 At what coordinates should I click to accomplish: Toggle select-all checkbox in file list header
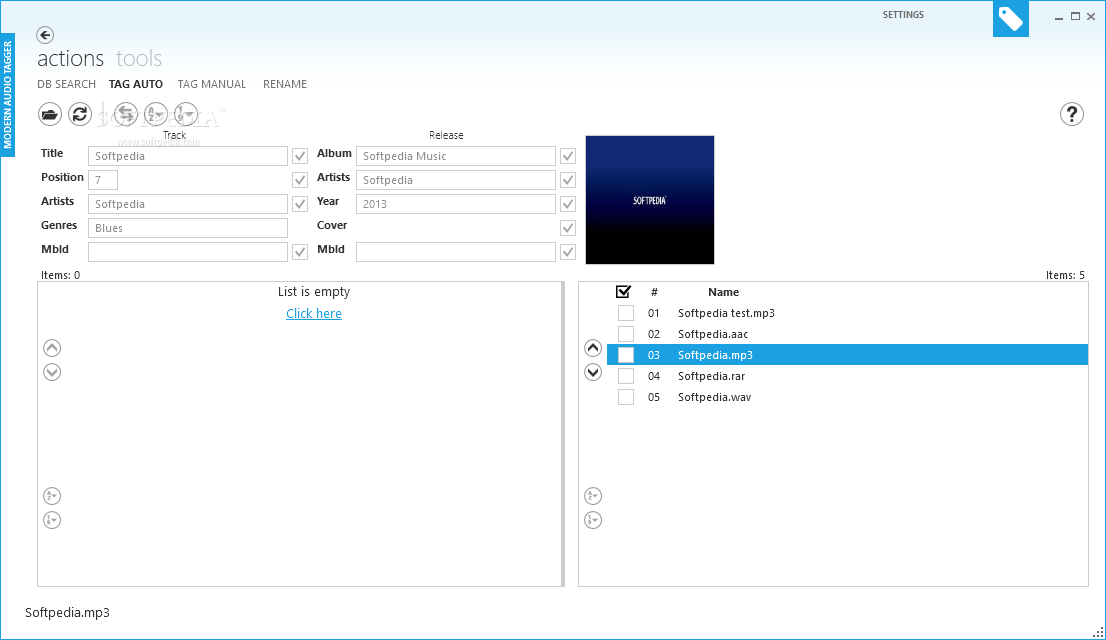(x=624, y=291)
